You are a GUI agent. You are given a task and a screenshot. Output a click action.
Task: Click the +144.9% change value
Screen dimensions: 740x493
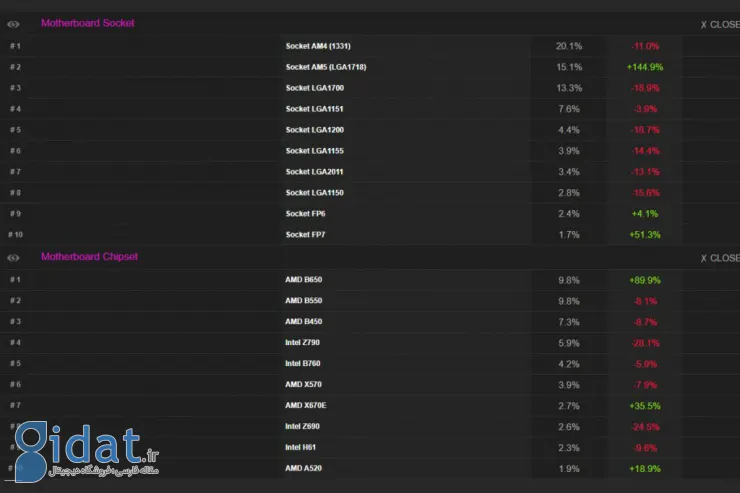(x=644, y=67)
